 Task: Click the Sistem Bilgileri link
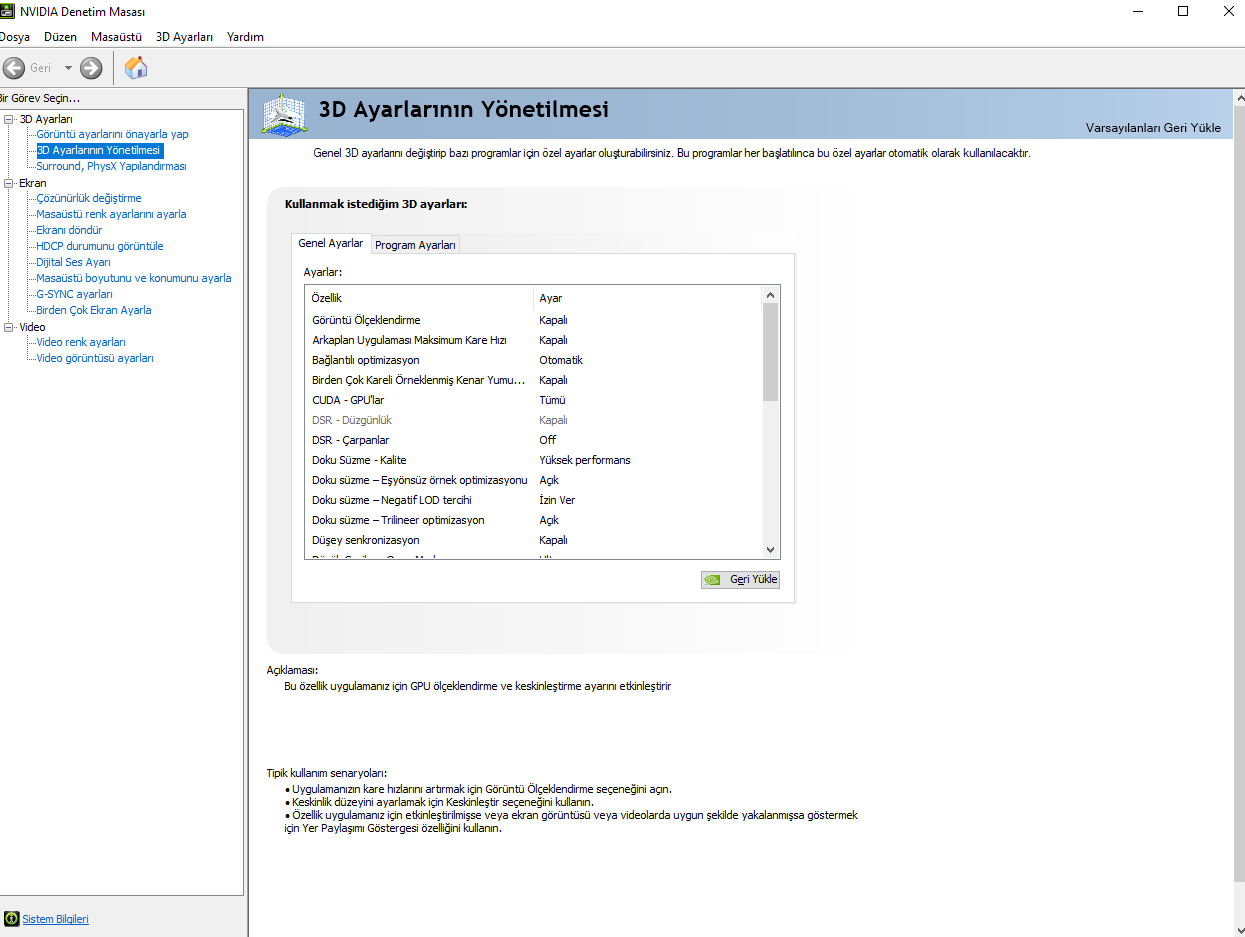pyautogui.click(x=56, y=919)
